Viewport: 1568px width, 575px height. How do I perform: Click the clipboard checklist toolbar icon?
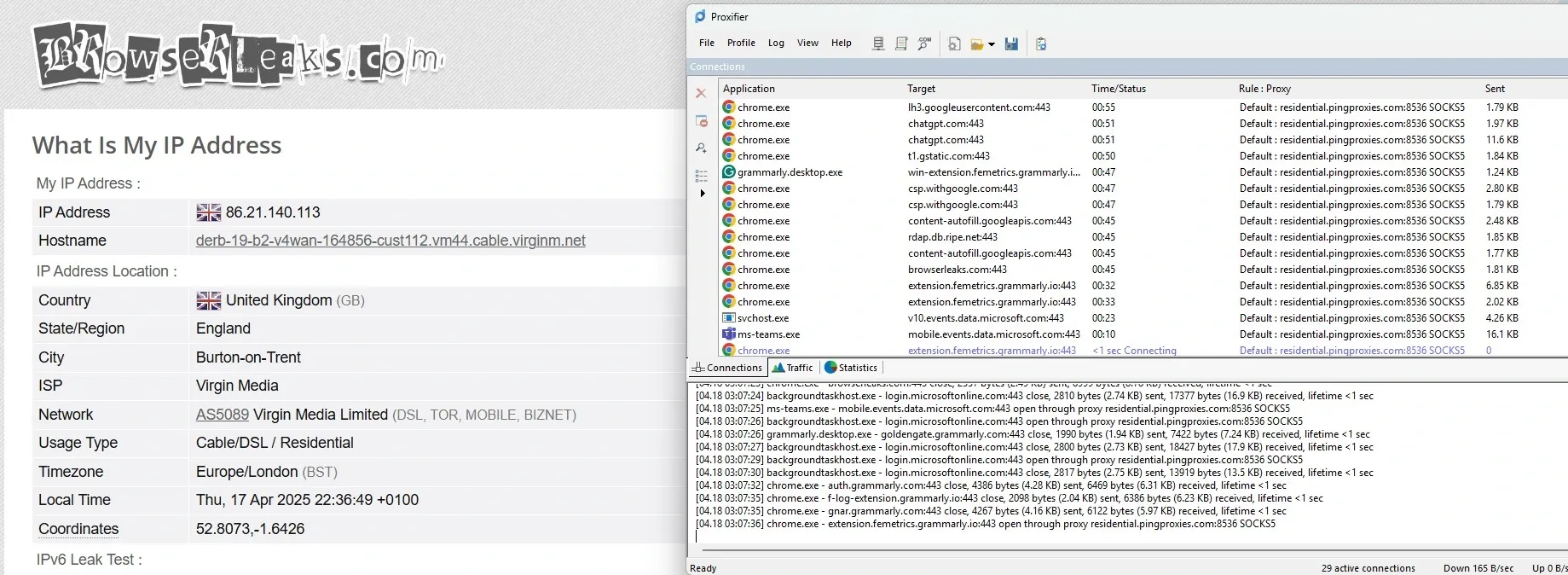click(1041, 44)
